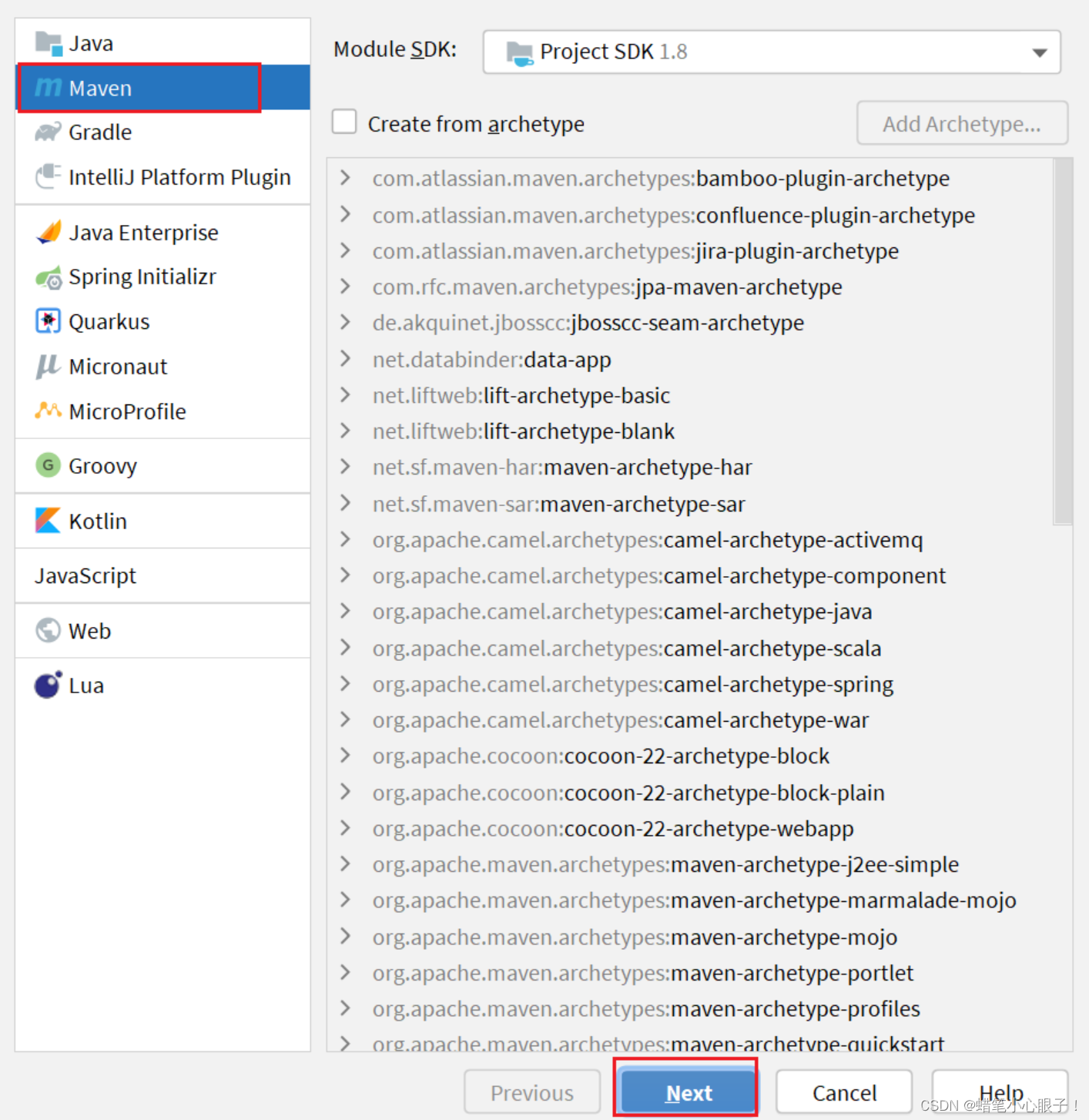Click the Cancel button
This screenshot has width=1089, height=1120.
844,1091
